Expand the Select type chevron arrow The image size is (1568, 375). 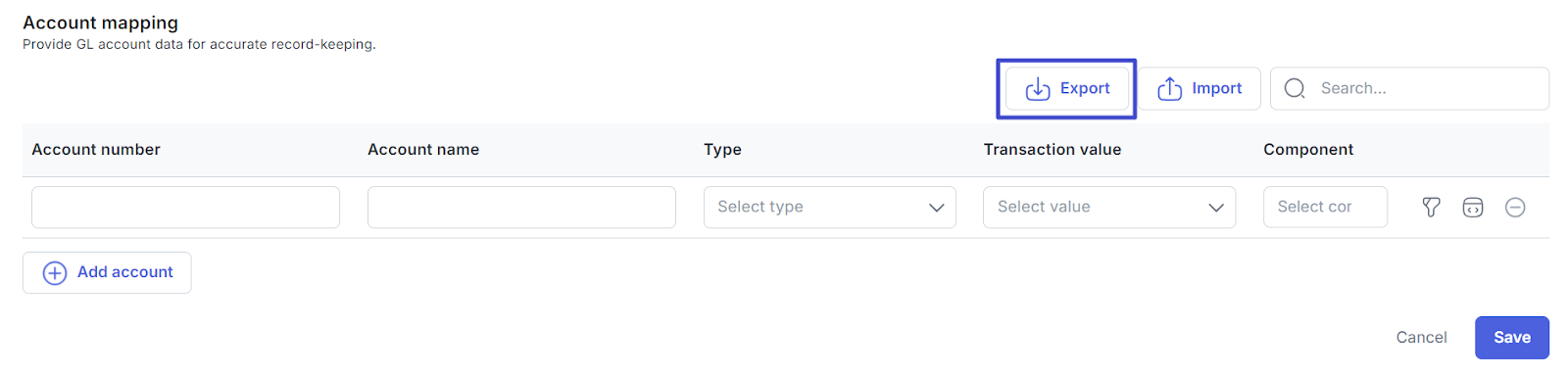[936, 208]
